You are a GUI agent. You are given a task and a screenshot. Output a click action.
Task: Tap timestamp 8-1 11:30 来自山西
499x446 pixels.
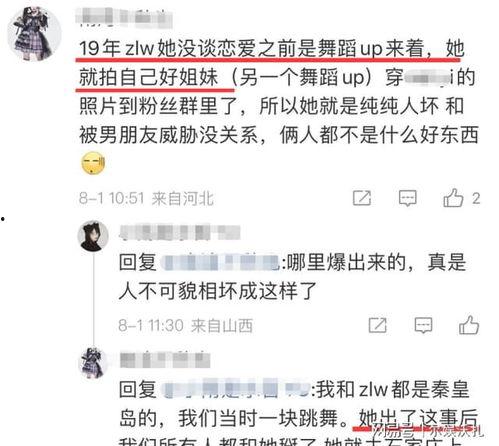[x=185, y=325]
